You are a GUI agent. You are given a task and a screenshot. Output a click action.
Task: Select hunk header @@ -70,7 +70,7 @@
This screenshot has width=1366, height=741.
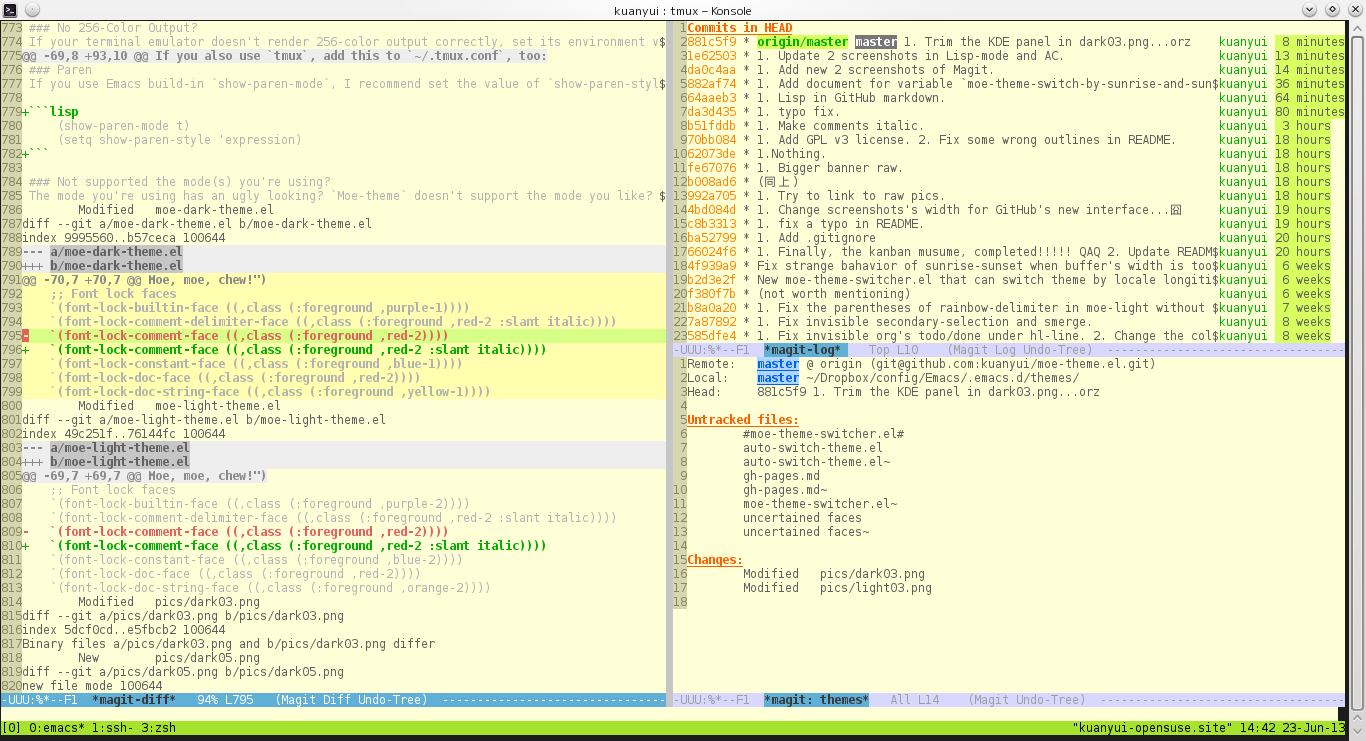point(144,280)
